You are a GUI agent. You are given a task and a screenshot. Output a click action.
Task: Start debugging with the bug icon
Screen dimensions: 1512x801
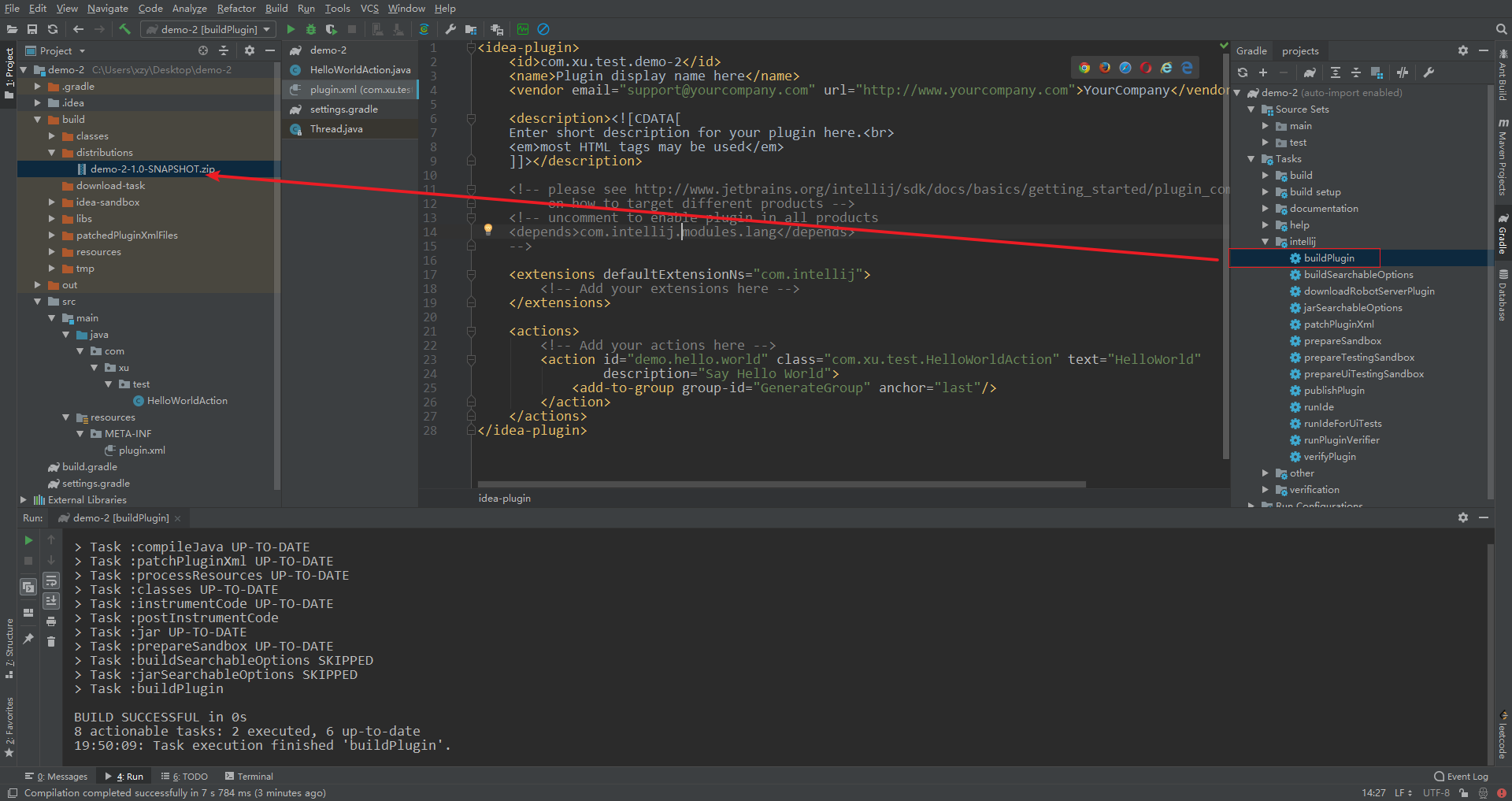[x=311, y=29]
